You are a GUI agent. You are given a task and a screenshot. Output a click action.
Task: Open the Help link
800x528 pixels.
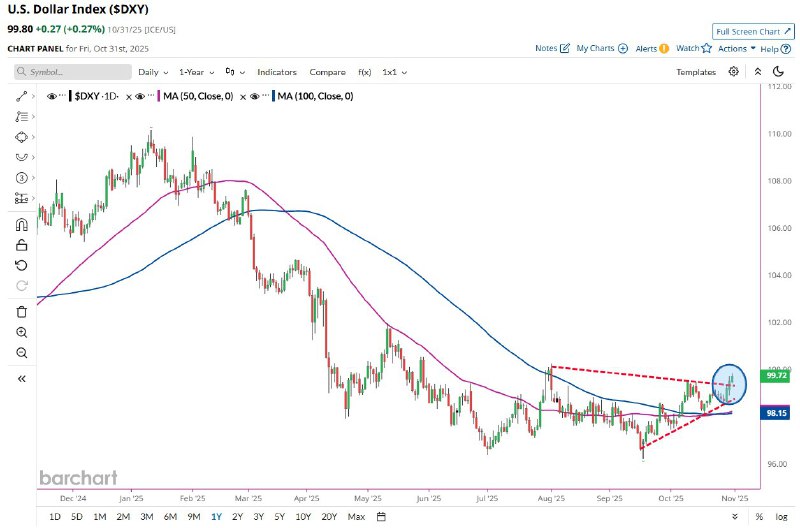776,49
